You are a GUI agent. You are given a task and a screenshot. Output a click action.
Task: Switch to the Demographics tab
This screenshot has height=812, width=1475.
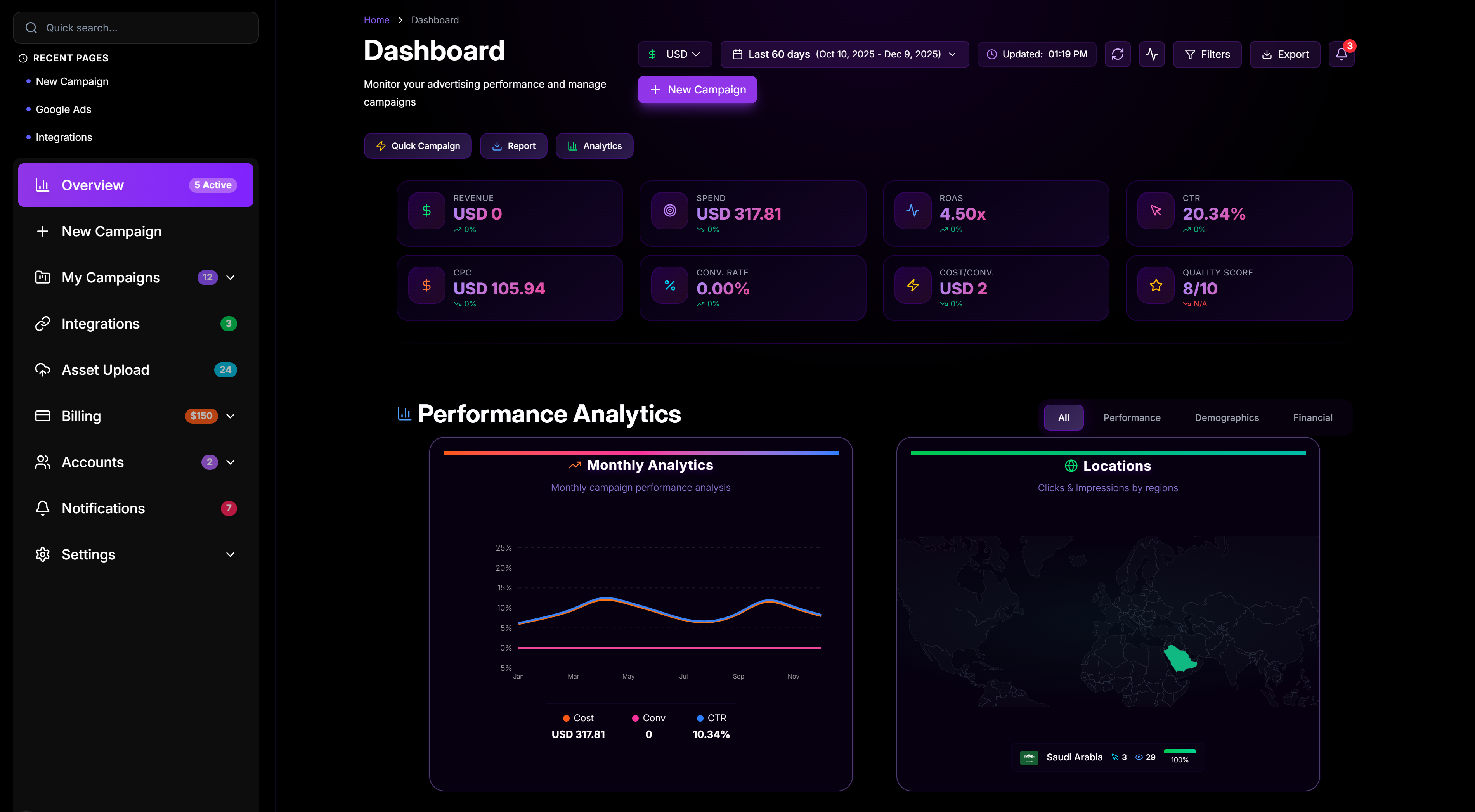coord(1227,417)
